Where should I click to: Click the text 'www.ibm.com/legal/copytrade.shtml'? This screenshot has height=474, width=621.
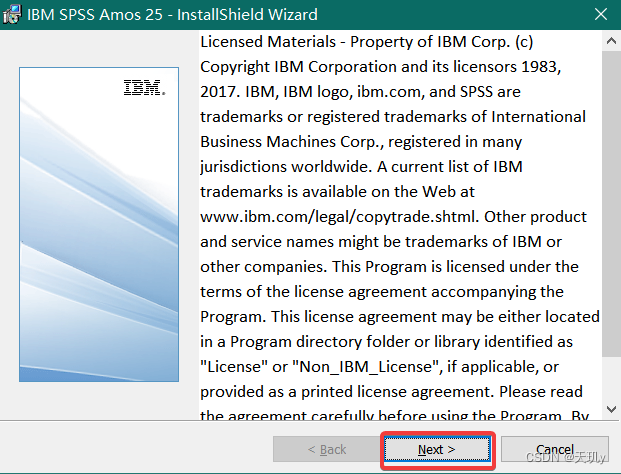click(339, 217)
